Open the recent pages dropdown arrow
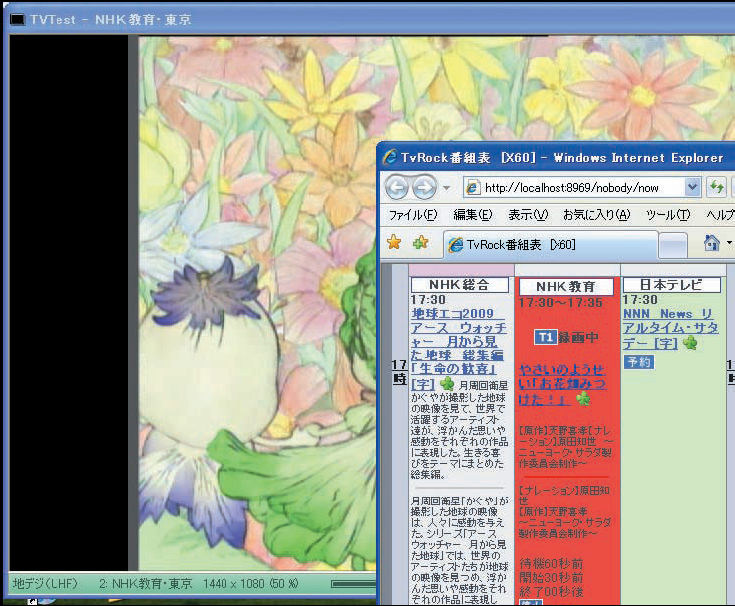This screenshot has height=606, width=735. [447, 188]
